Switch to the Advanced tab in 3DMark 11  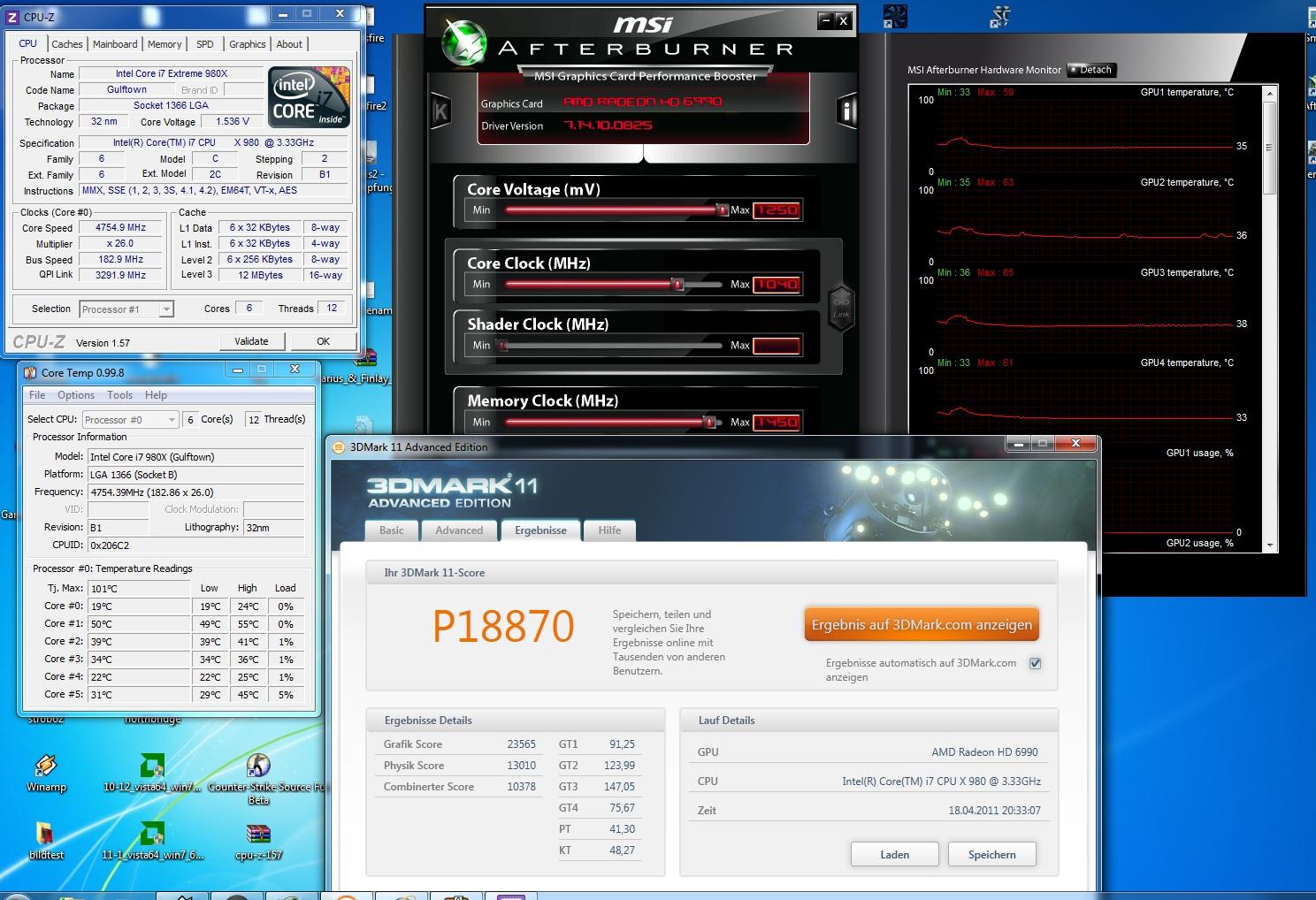point(459,530)
